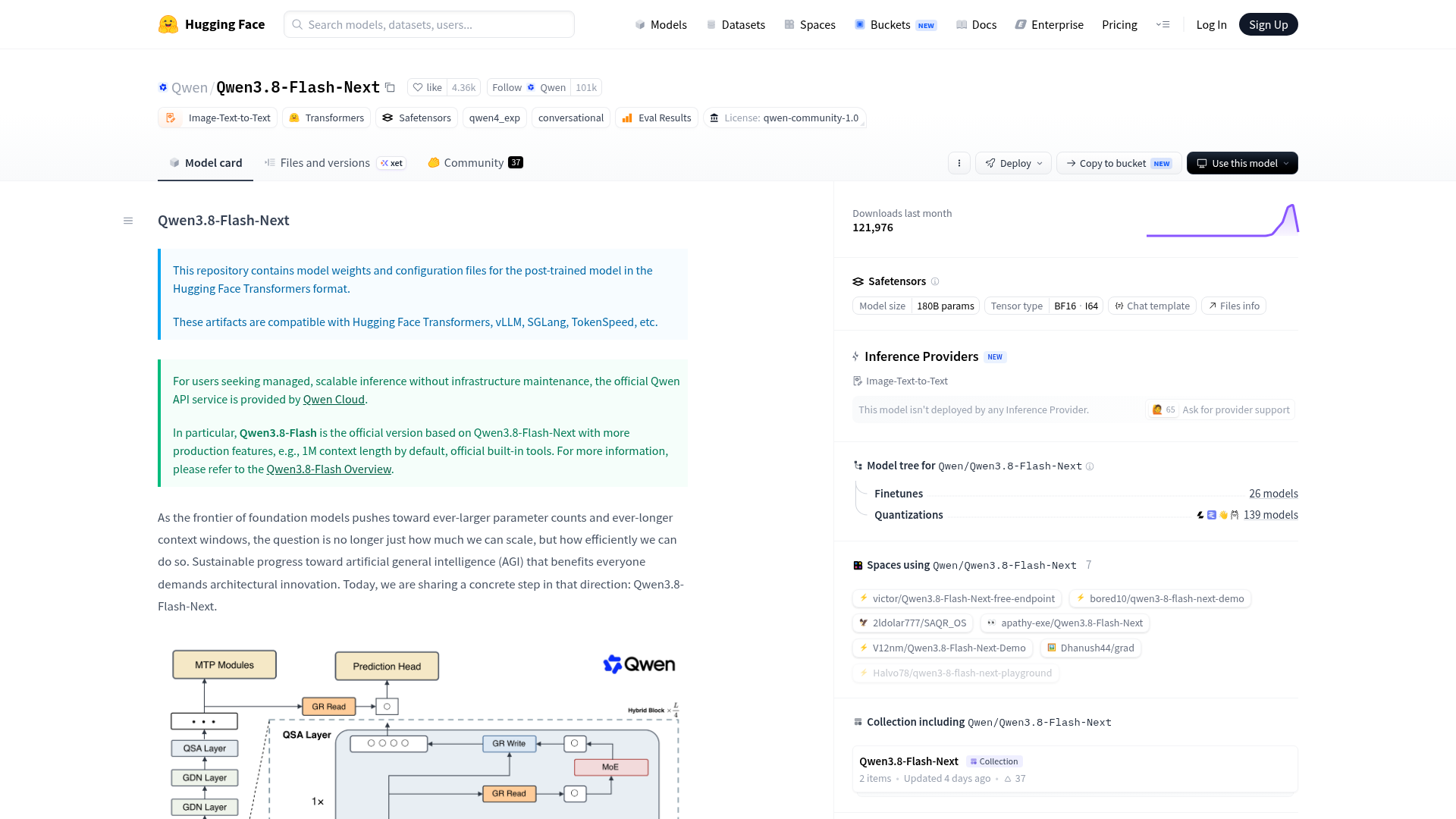Open the Spaces nav item
The width and height of the screenshot is (1456, 819).
[x=810, y=24]
